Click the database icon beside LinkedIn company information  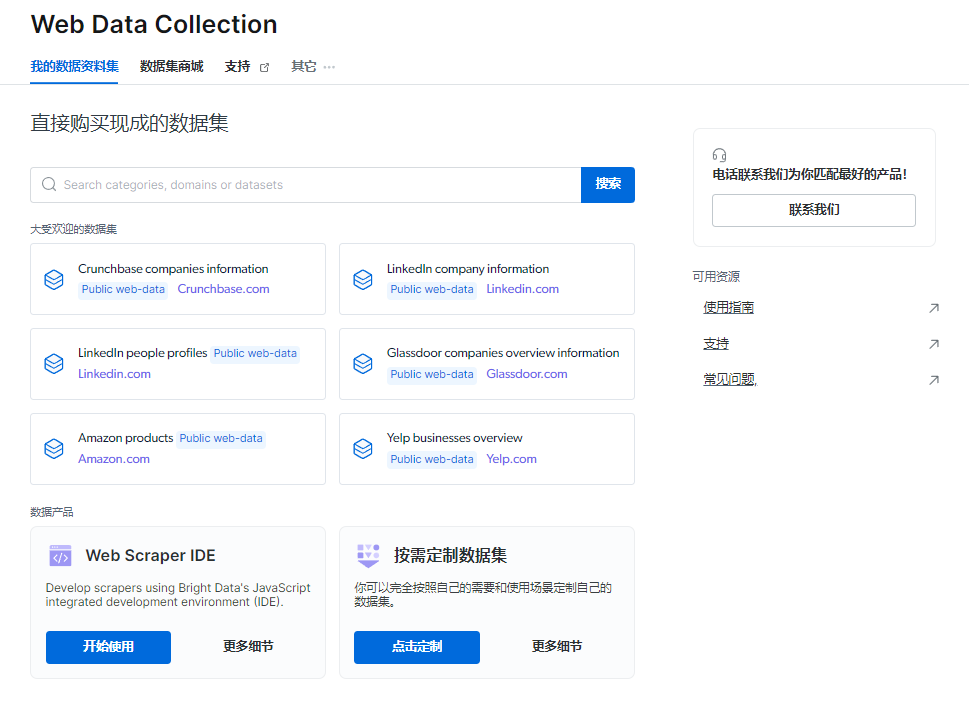(363, 279)
